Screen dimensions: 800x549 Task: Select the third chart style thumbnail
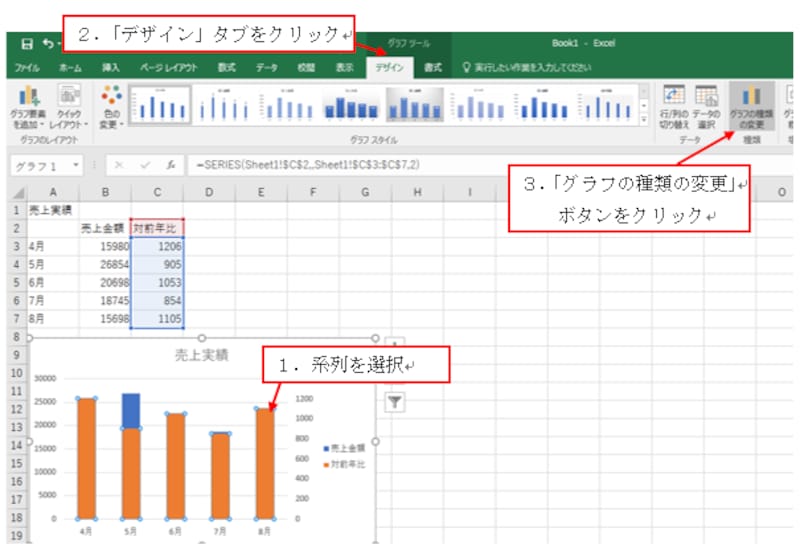[287, 105]
